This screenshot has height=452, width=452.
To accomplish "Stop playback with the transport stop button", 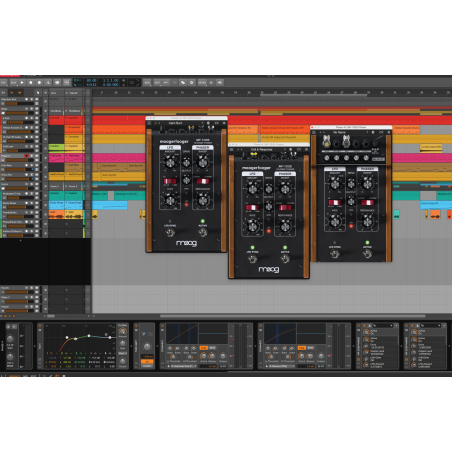I will 31,82.
